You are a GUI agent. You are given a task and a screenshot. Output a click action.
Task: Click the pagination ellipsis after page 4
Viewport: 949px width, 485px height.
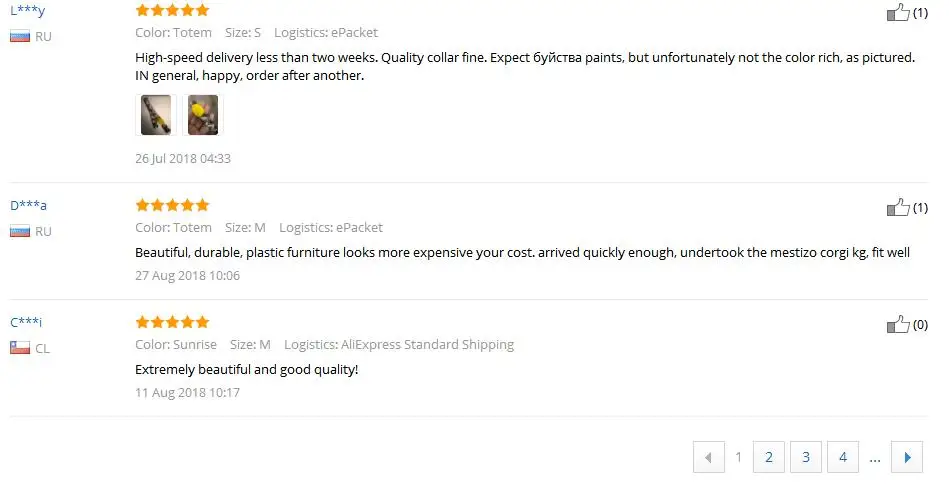tap(875, 458)
